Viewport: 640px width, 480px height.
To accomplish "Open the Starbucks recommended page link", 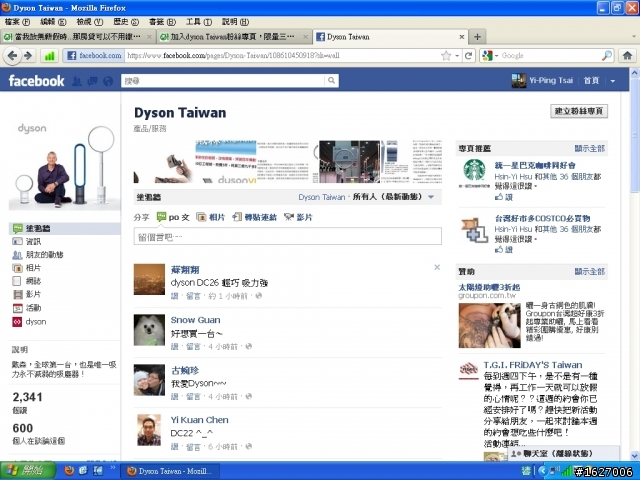I will pos(535,165).
